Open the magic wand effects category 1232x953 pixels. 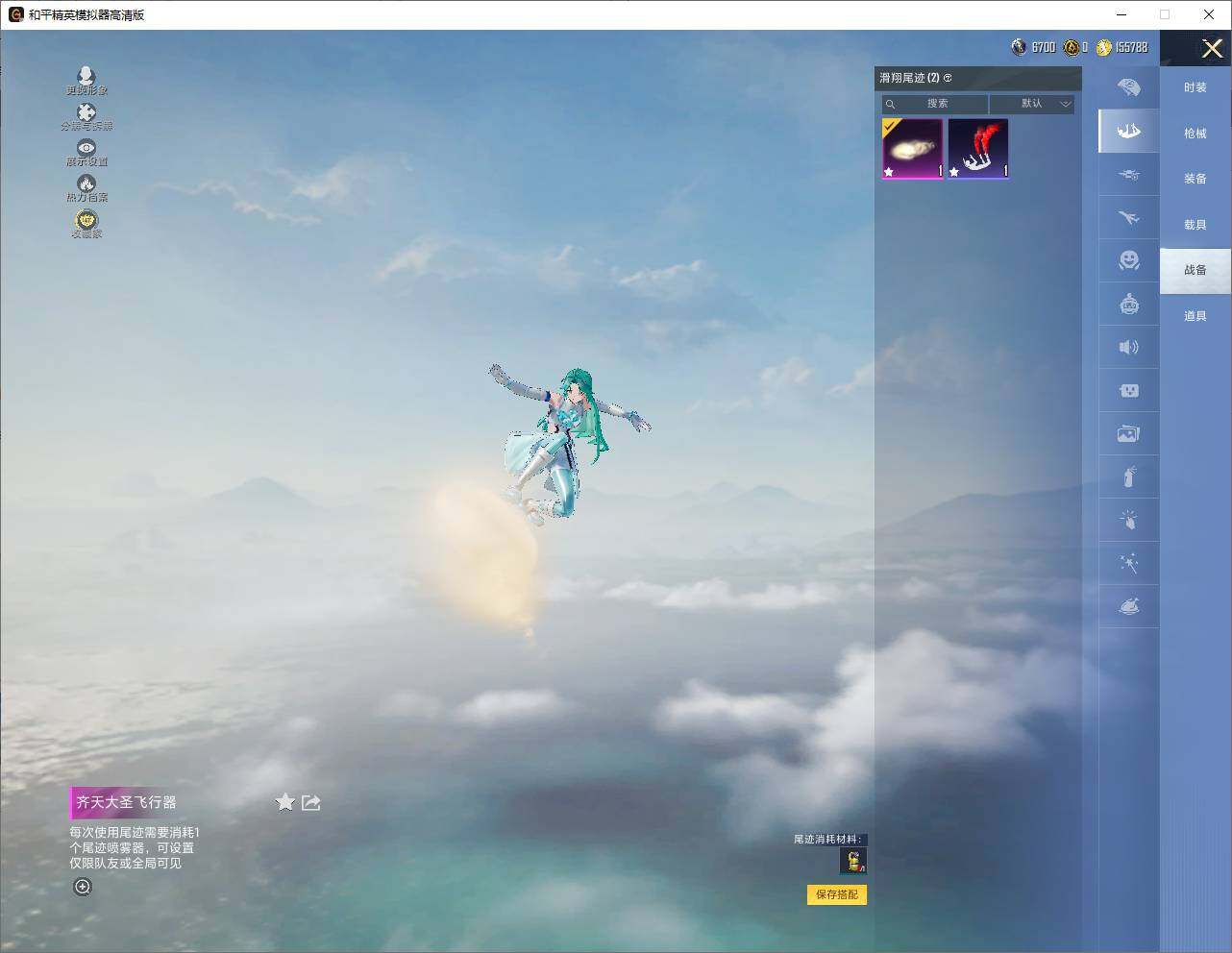coord(1129,563)
